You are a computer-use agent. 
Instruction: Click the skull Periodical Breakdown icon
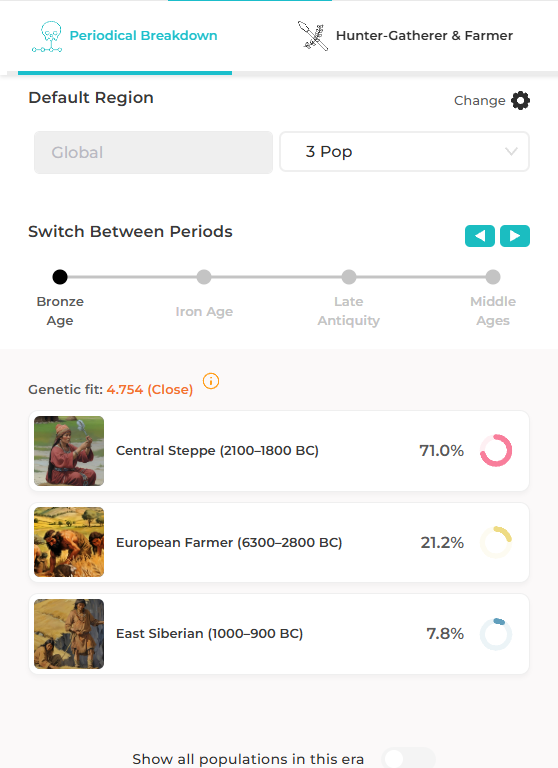(x=47, y=36)
